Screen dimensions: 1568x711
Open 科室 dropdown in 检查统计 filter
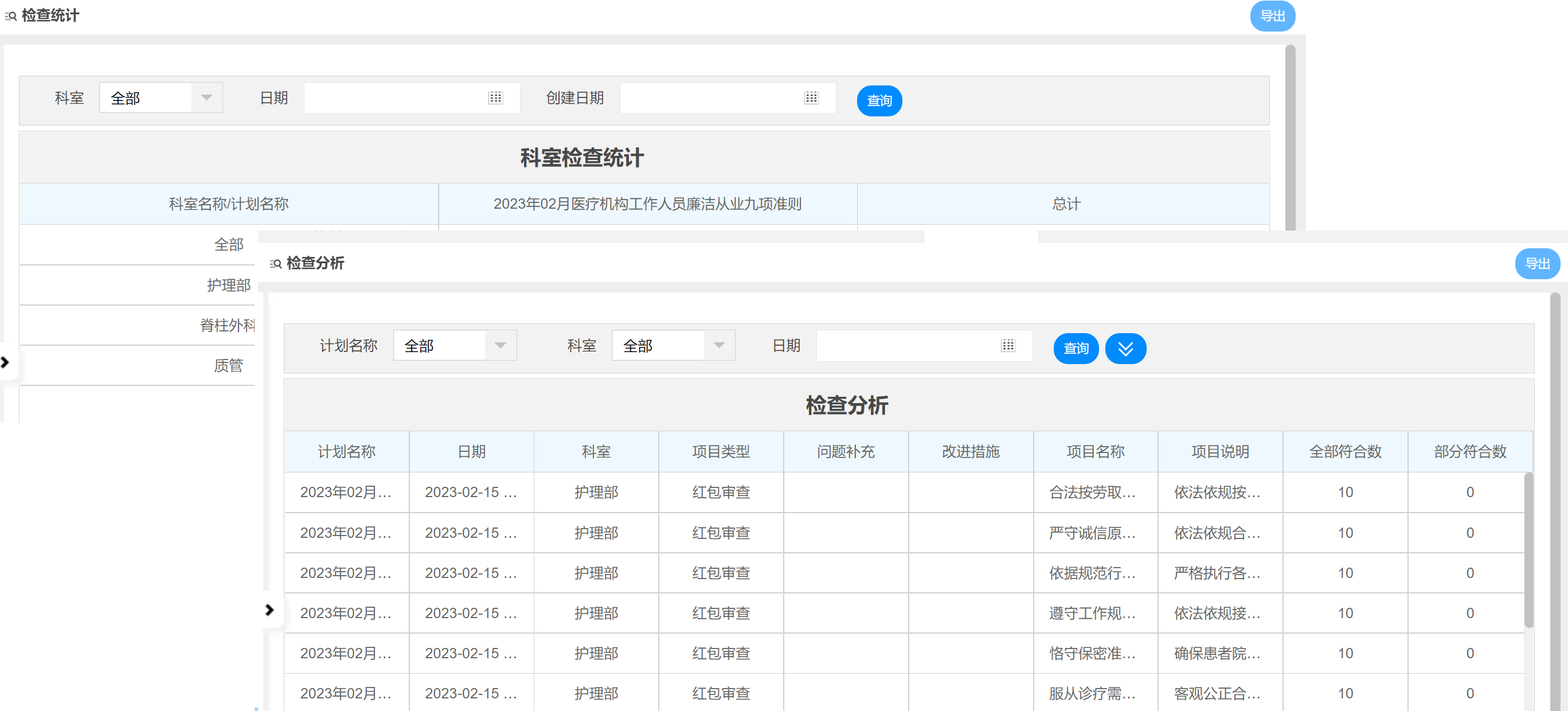pyautogui.click(x=206, y=98)
